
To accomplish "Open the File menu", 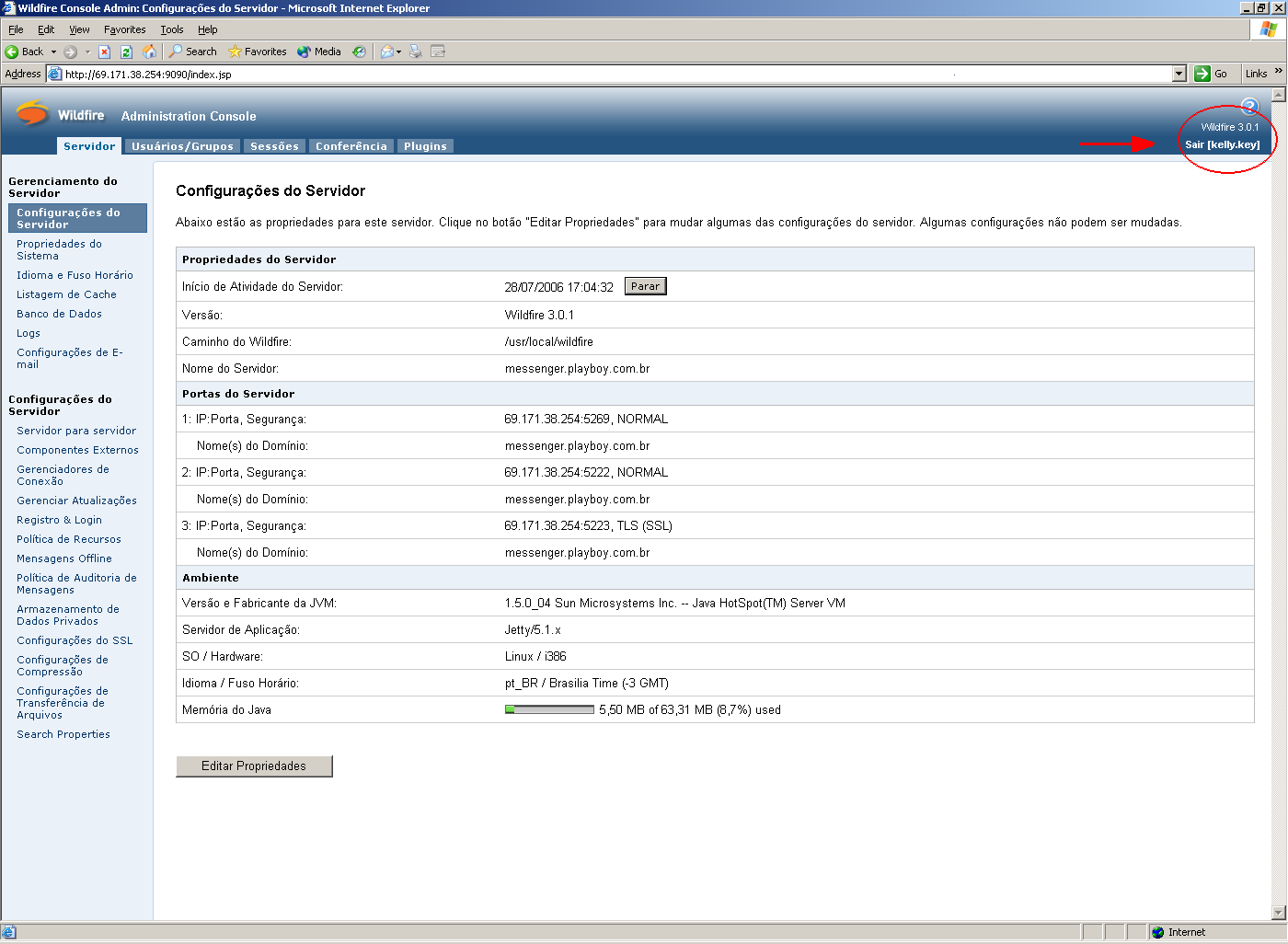I will tap(16, 29).
